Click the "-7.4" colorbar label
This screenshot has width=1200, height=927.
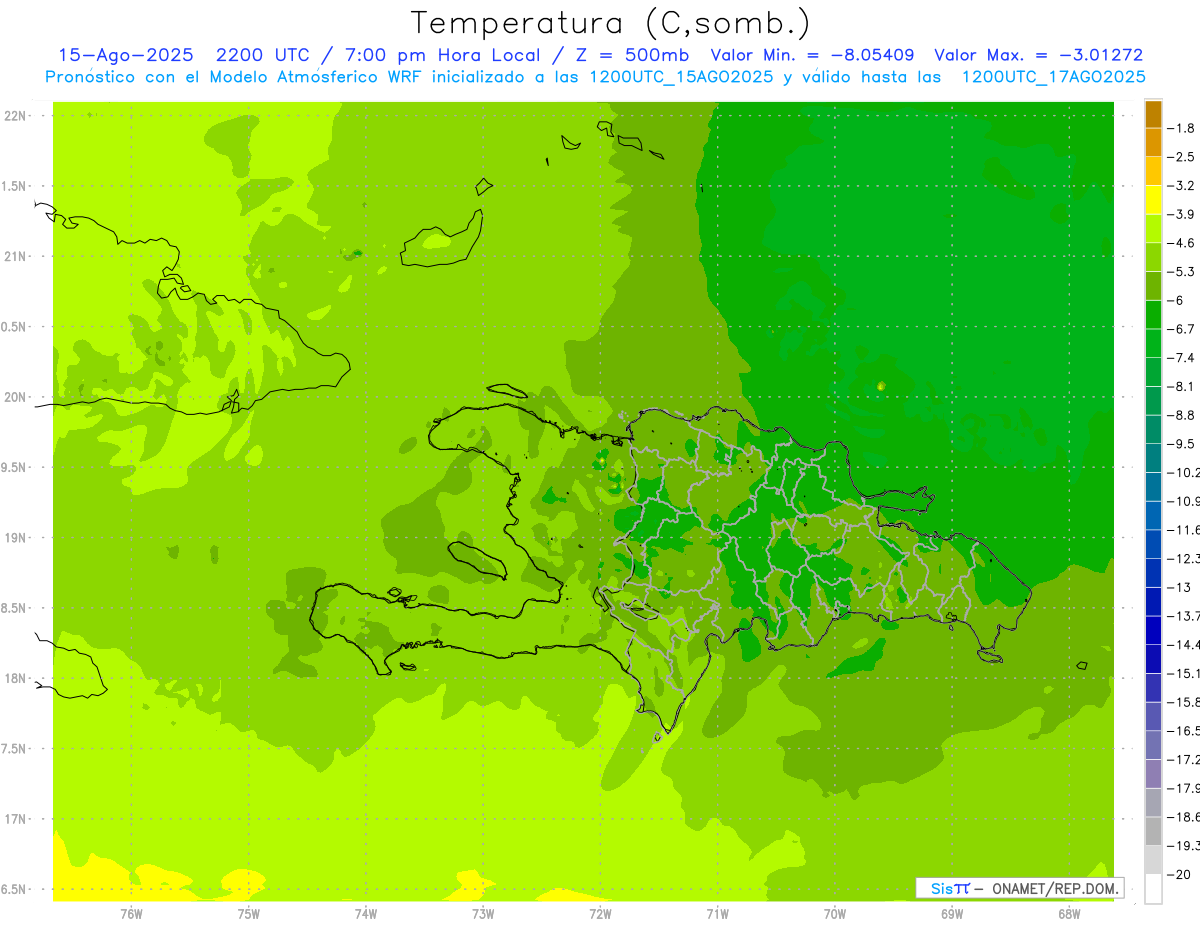[1183, 358]
